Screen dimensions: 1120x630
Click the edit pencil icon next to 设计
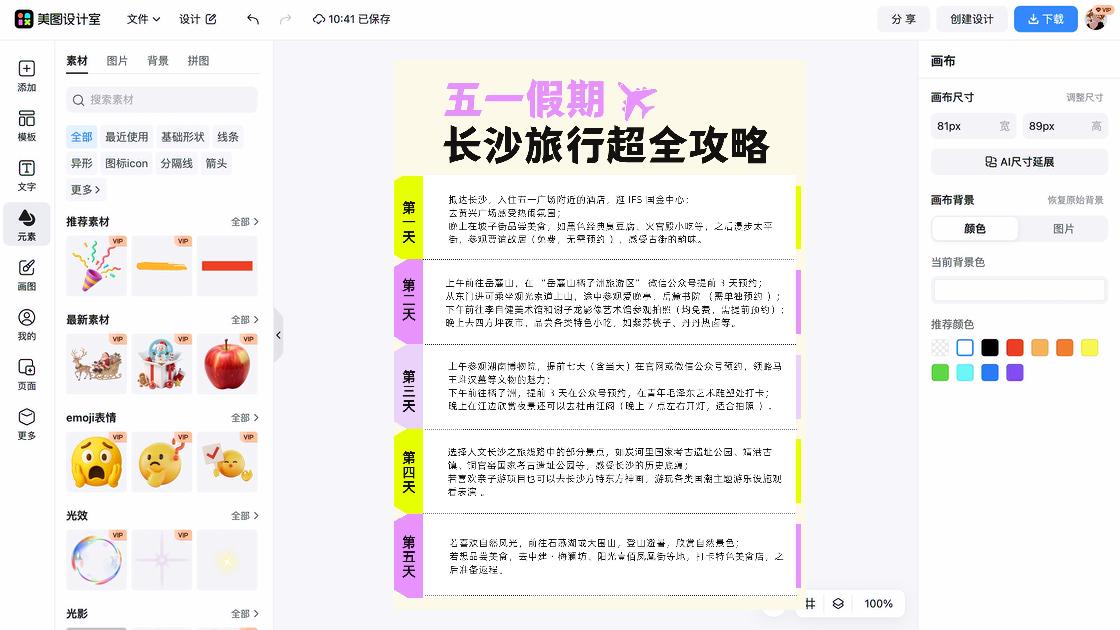211,19
